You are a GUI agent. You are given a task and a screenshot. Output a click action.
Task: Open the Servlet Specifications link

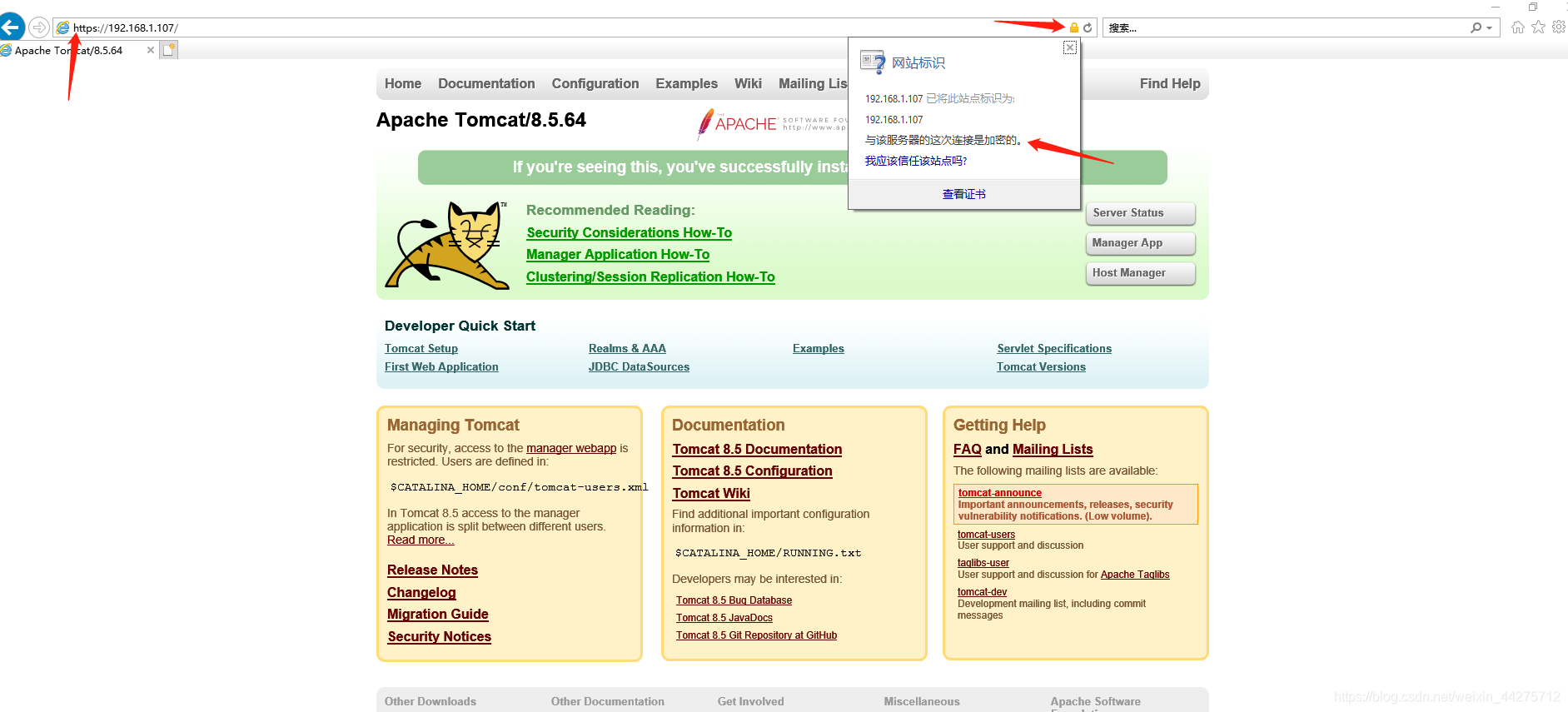click(1054, 349)
